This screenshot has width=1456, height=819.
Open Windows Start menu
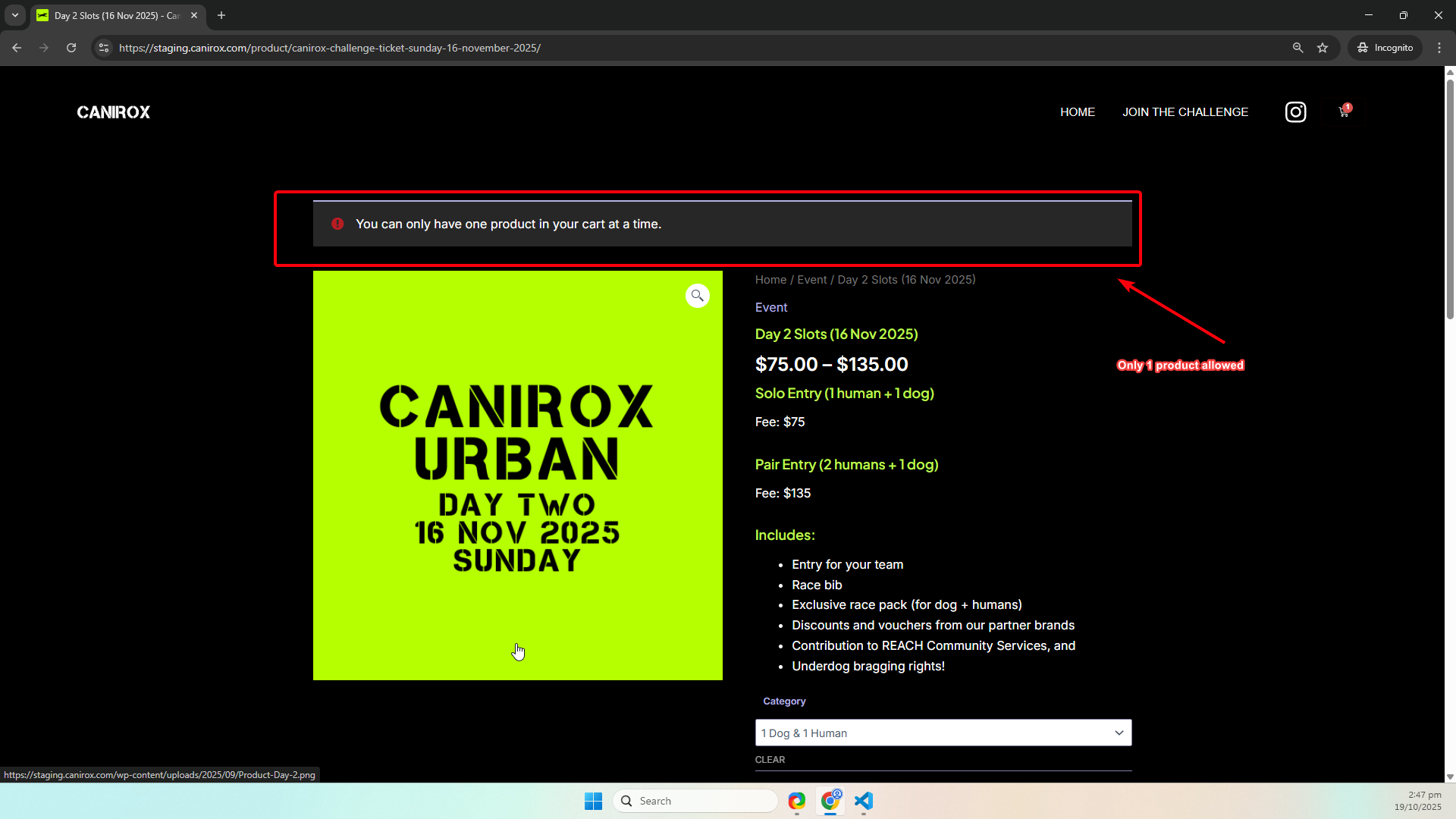[593, 801]
